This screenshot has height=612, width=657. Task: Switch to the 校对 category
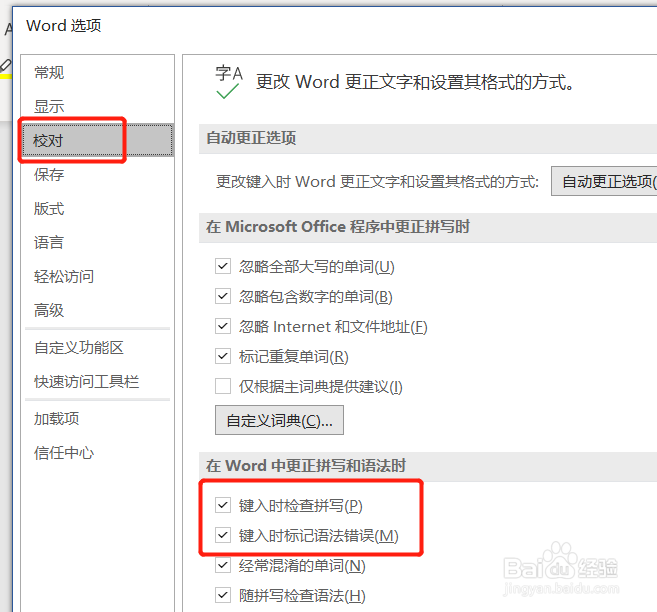click(97, 140)
